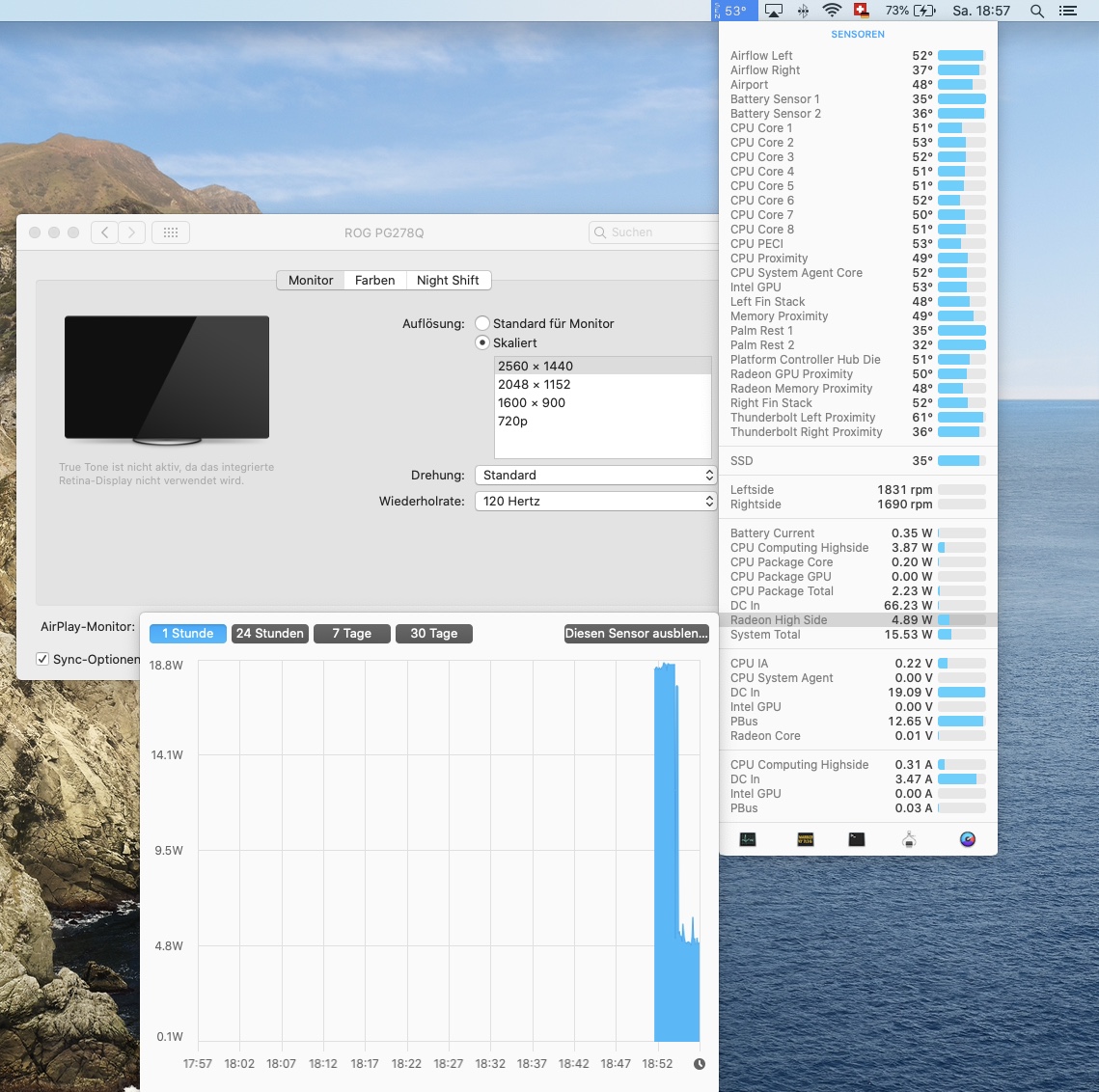Open Spotlight search magnifier in menu bar
Screen dimensions: 1099x1092
pos(1036,11)
